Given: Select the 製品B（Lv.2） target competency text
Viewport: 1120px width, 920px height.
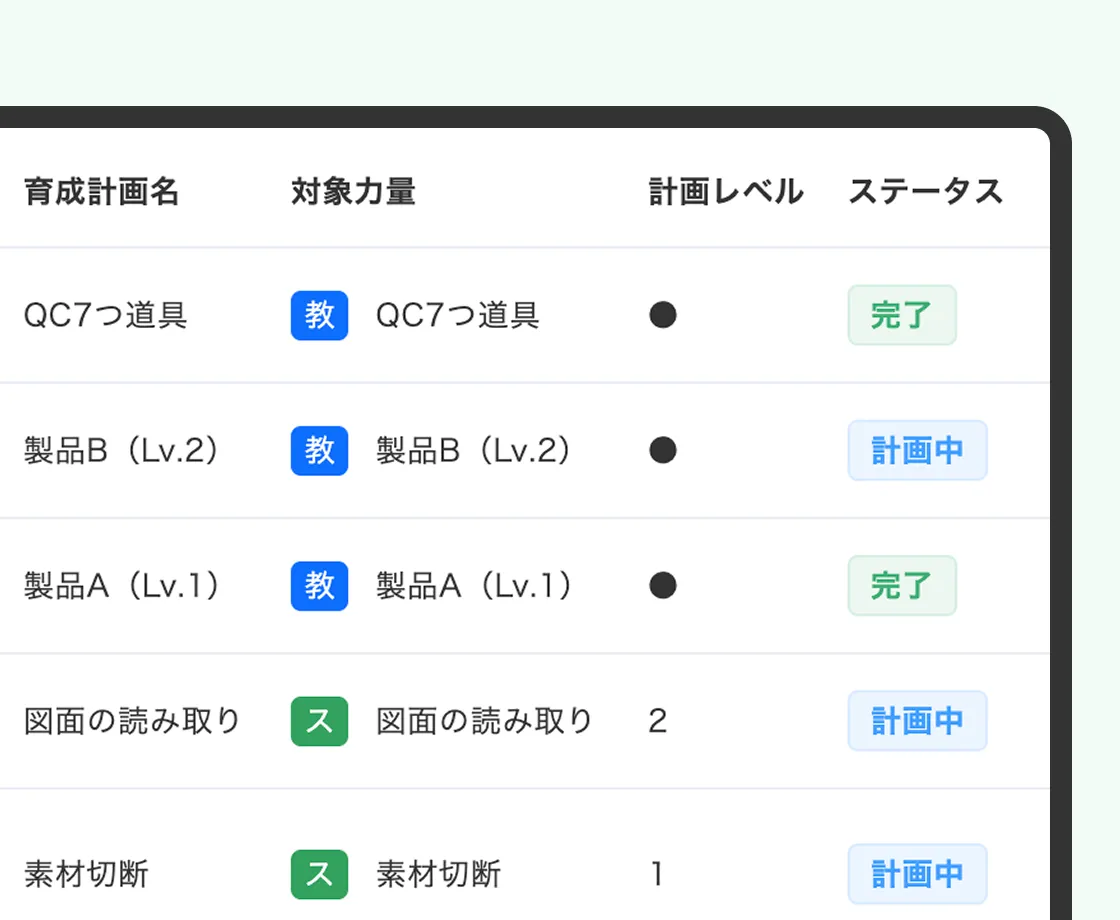Looking at the screenshot, I should click(x=476, y=451).
